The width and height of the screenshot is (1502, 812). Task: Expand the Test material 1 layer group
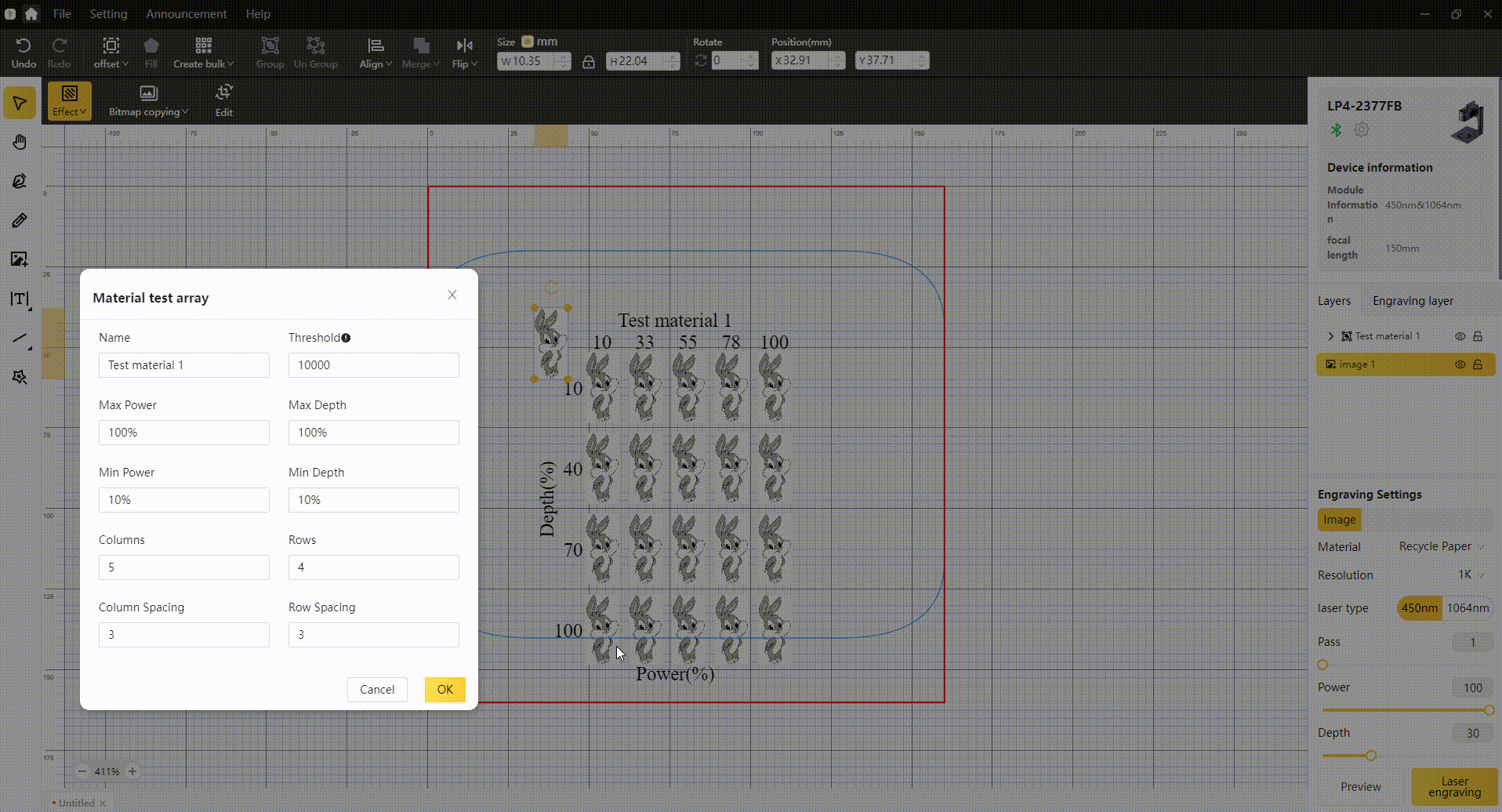click(1330, 336)
